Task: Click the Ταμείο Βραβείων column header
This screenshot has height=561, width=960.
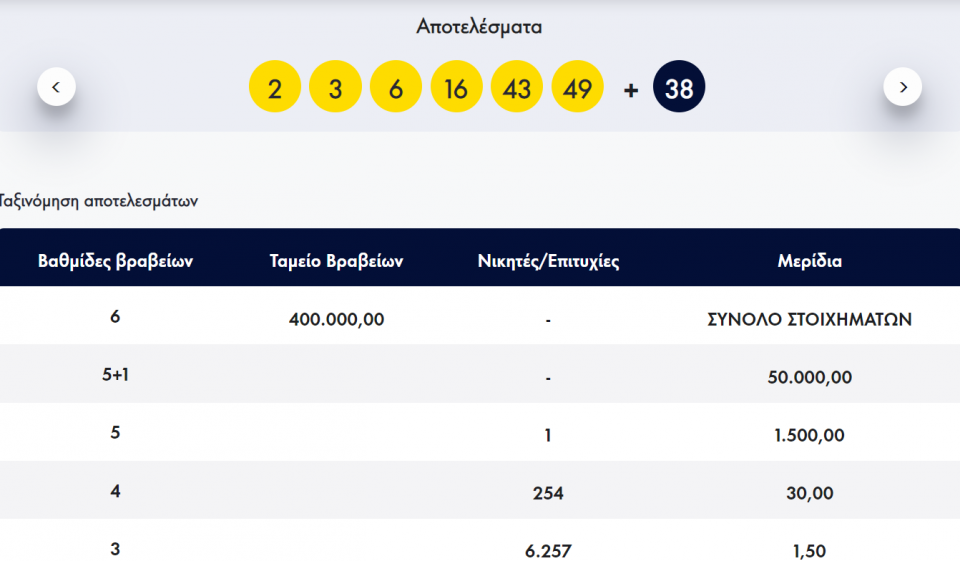Action: [x=336, y=262]
